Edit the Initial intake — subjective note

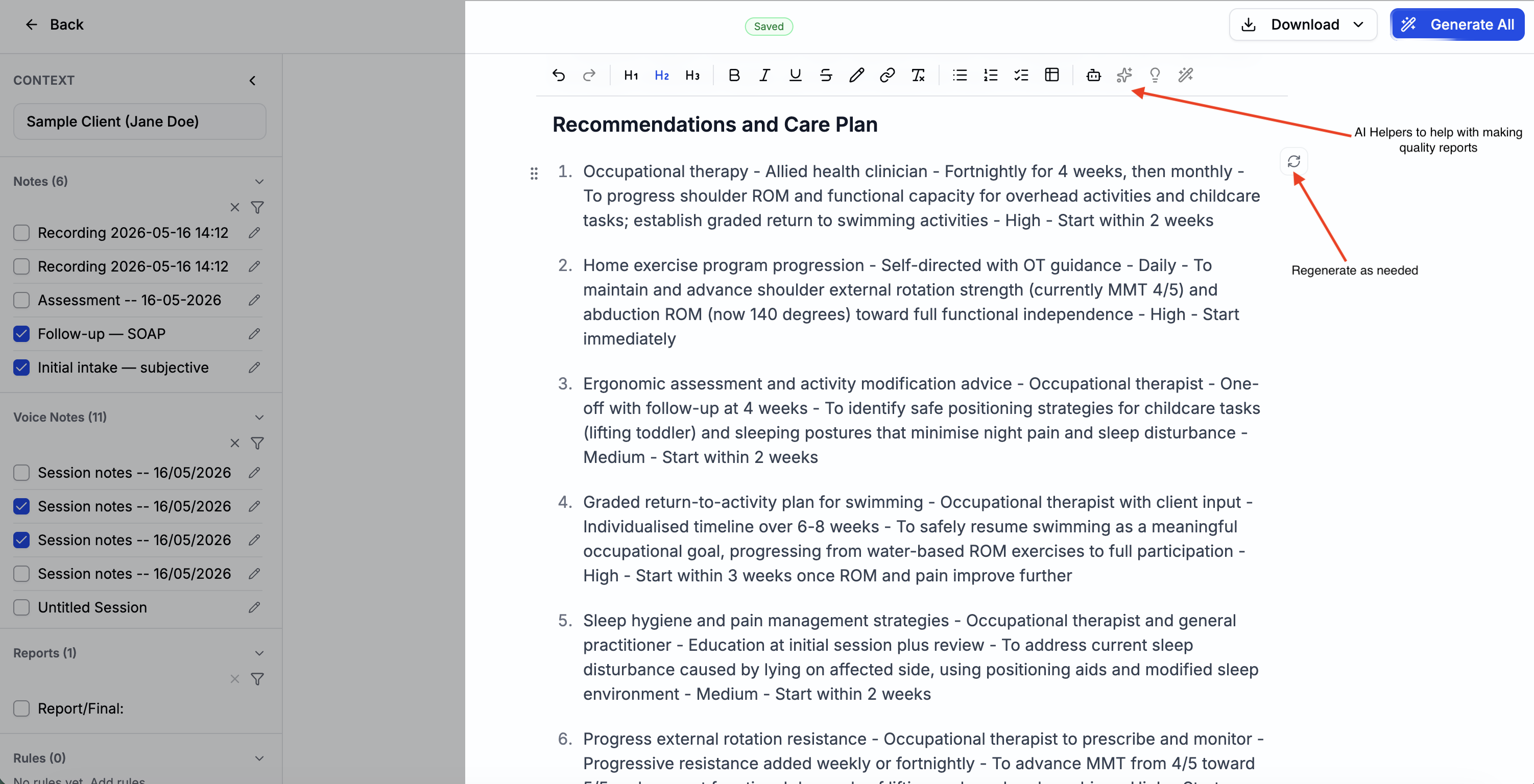pos(254,368)
